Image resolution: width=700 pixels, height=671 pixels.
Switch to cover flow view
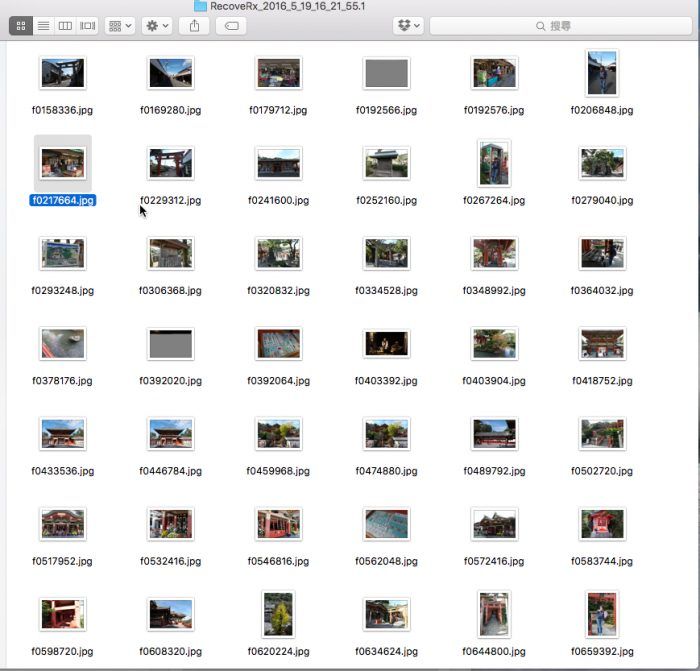pyautogui.click(x=88, y=26)
